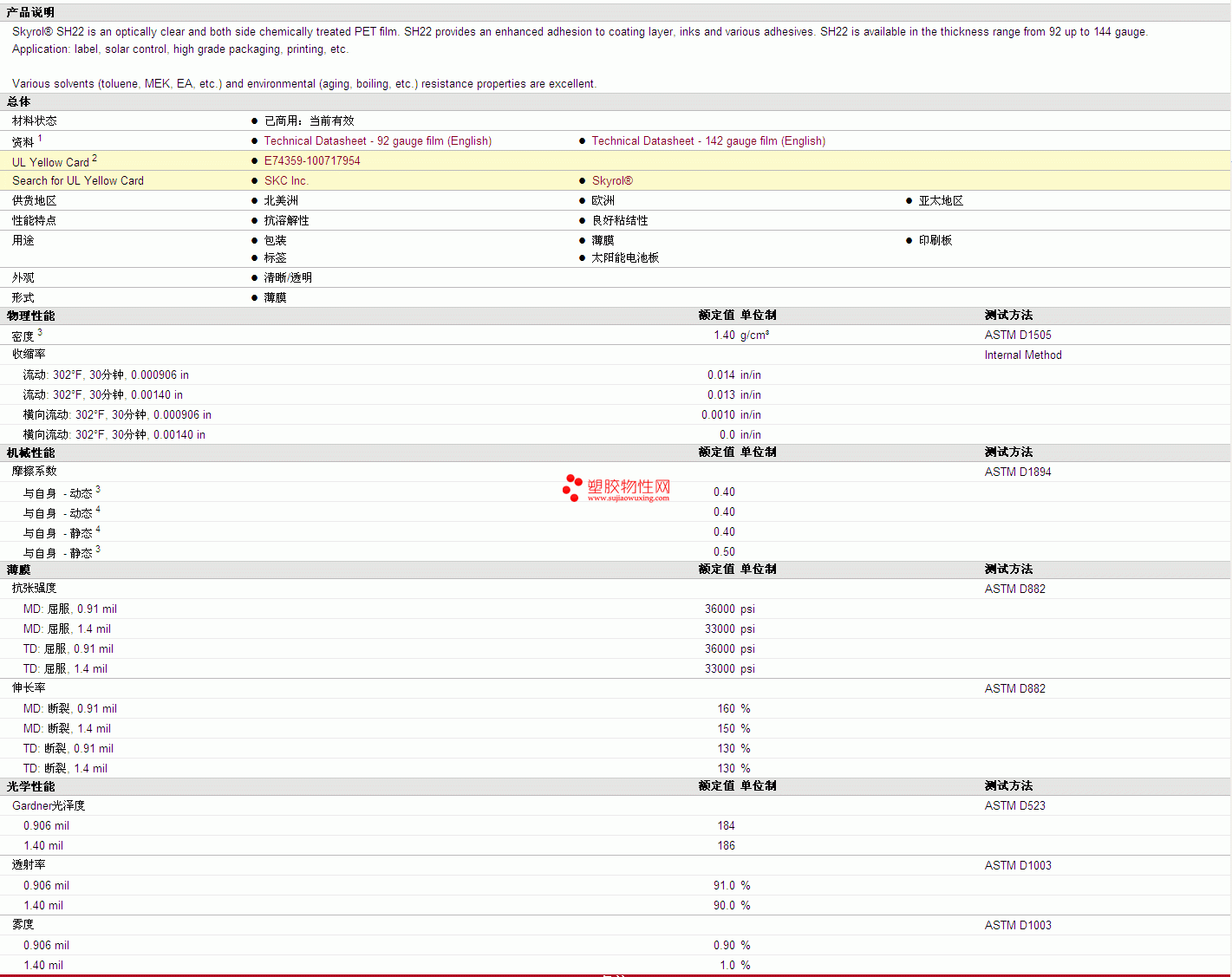Click the TD: 断裂, 0.91 mil row
This screenshot has height=977, width=1232.
point(68,749)
